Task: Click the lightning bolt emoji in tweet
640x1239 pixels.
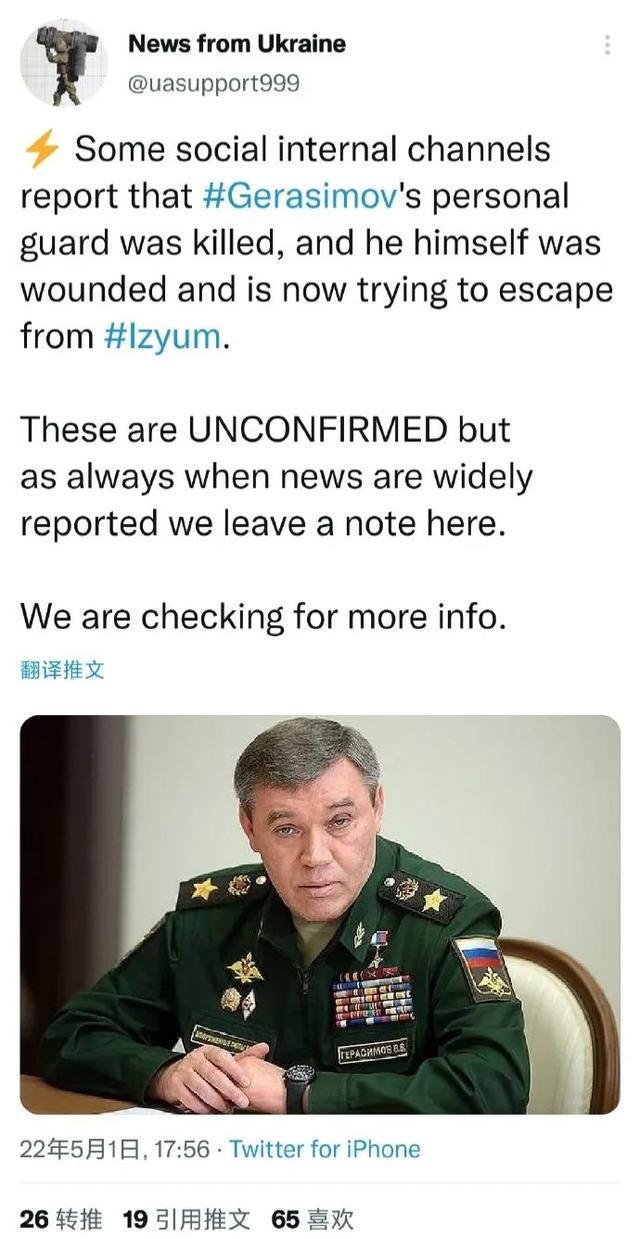Action: click(41, 150)
